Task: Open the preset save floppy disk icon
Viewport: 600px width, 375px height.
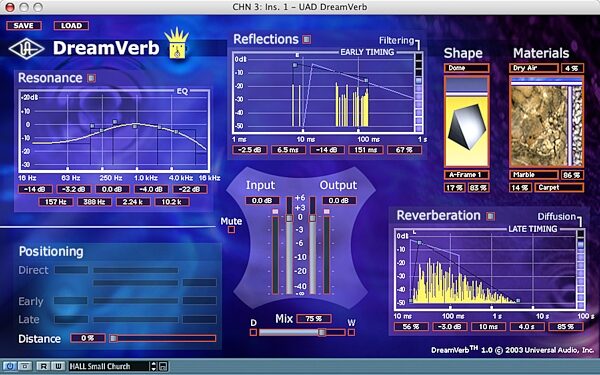Action: point(163,366)
